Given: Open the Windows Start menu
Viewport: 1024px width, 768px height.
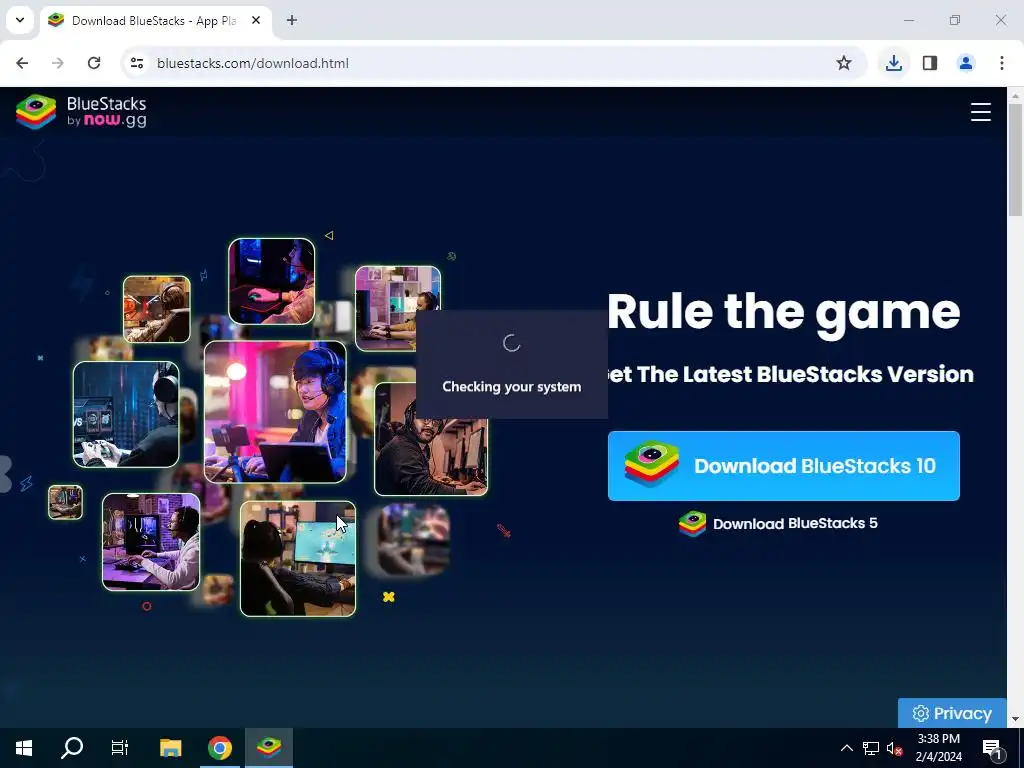Looking at the screenshot, I should click(x=24, y=748).
